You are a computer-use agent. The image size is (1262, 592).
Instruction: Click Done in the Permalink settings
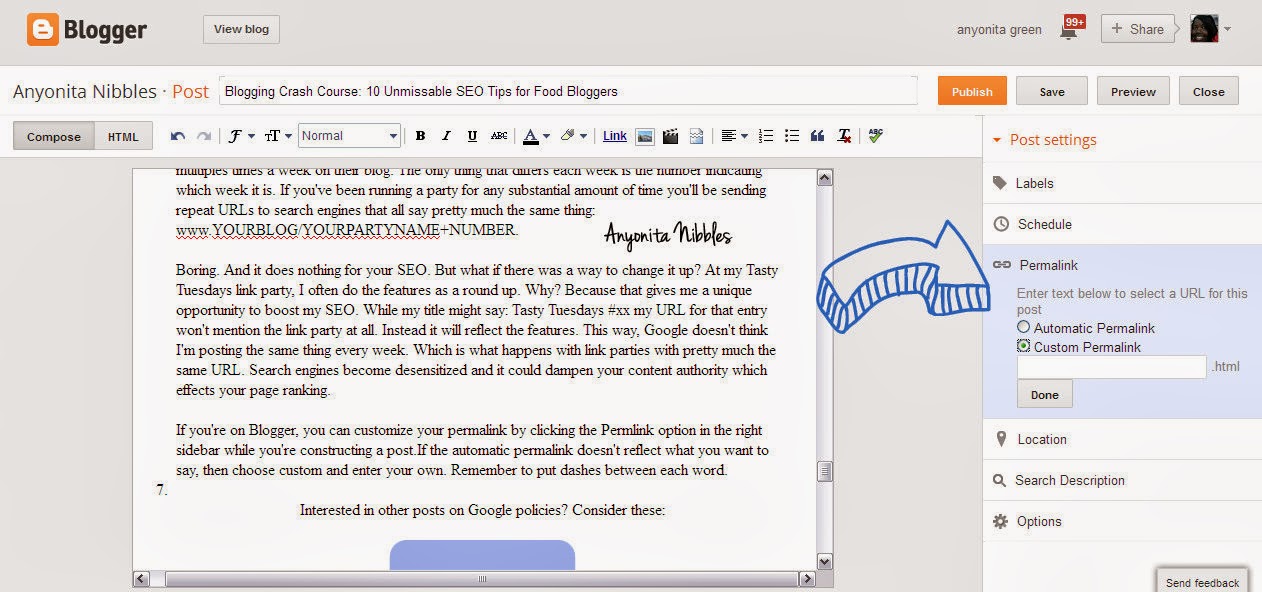1045,394
